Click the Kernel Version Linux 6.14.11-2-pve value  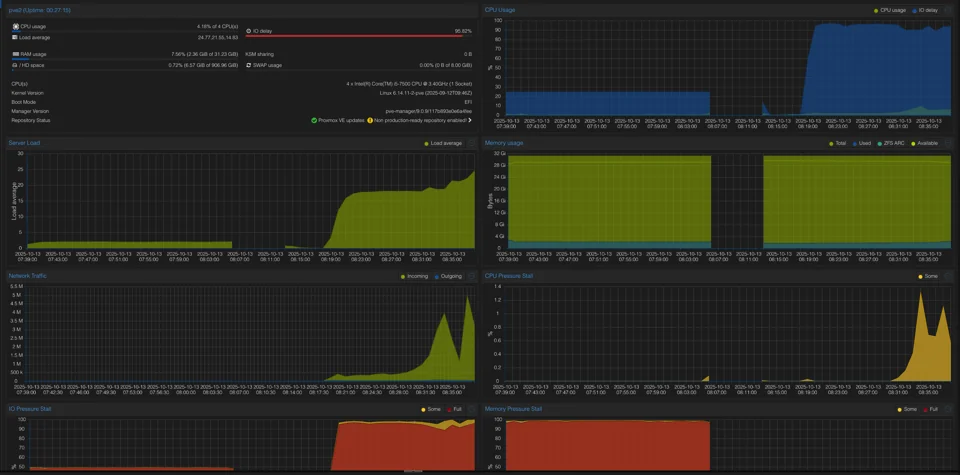[x=426, y=93]
